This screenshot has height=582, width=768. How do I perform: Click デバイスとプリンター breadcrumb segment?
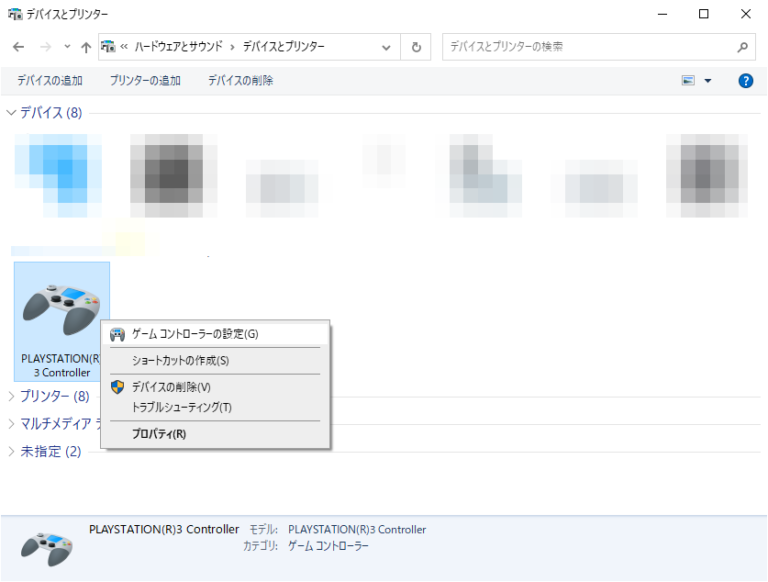tap(284, 47)
